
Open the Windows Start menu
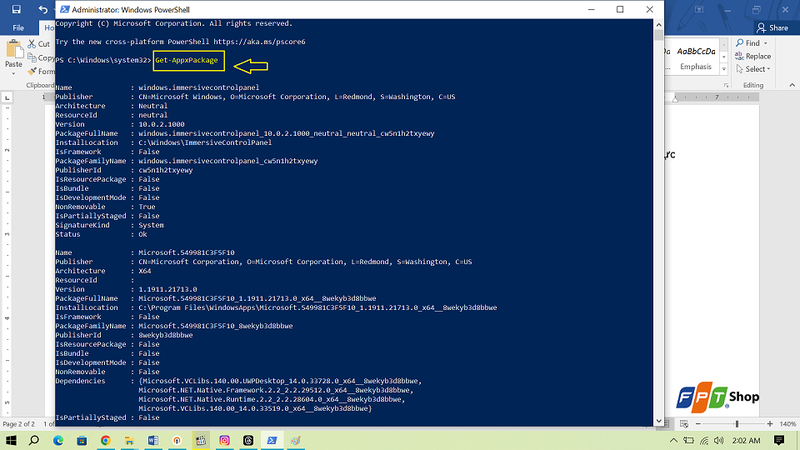[11, 440]
